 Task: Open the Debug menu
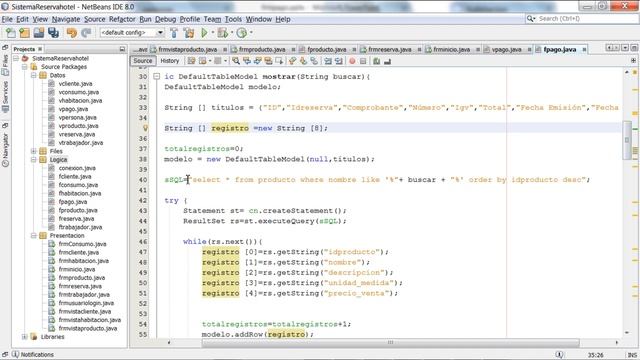pos(165,19)
